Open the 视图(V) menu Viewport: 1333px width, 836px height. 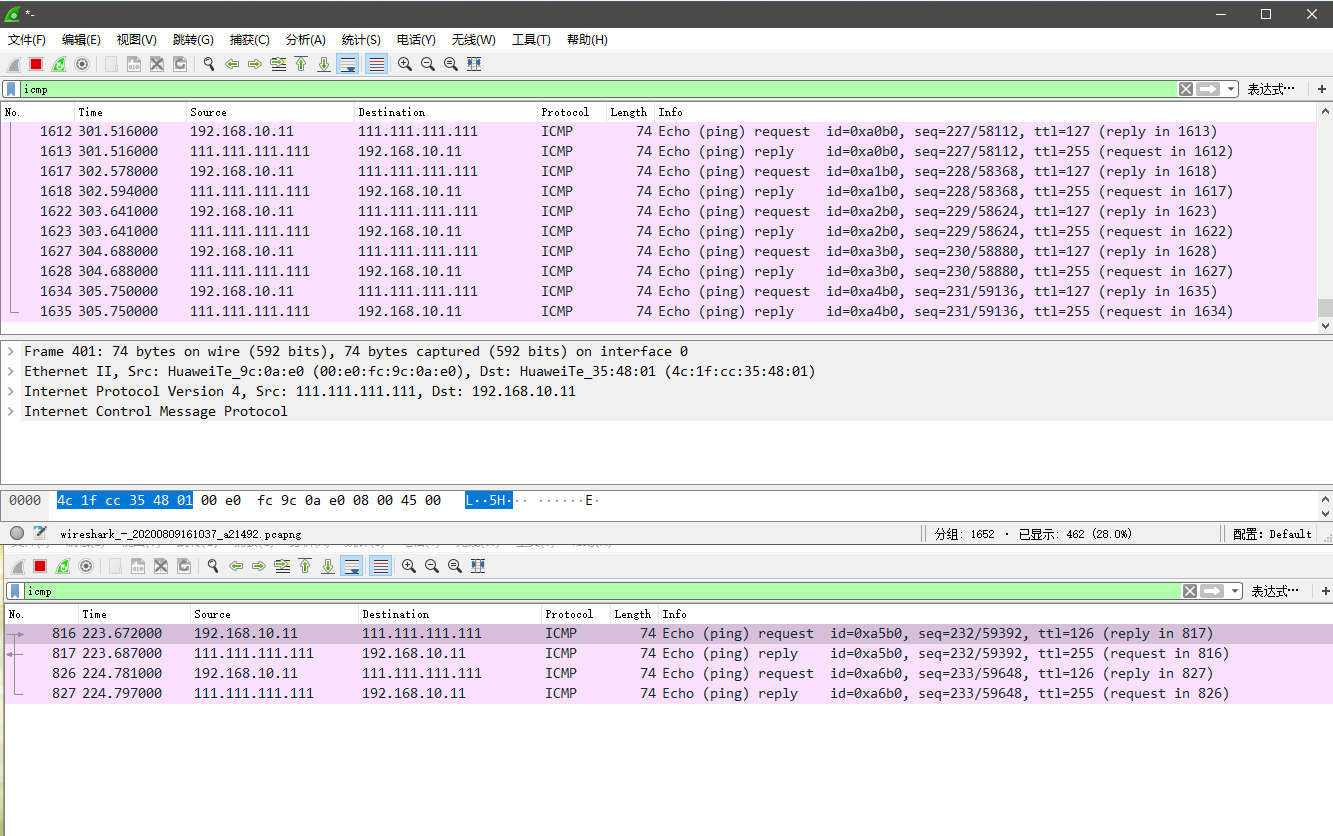[137, 40]
